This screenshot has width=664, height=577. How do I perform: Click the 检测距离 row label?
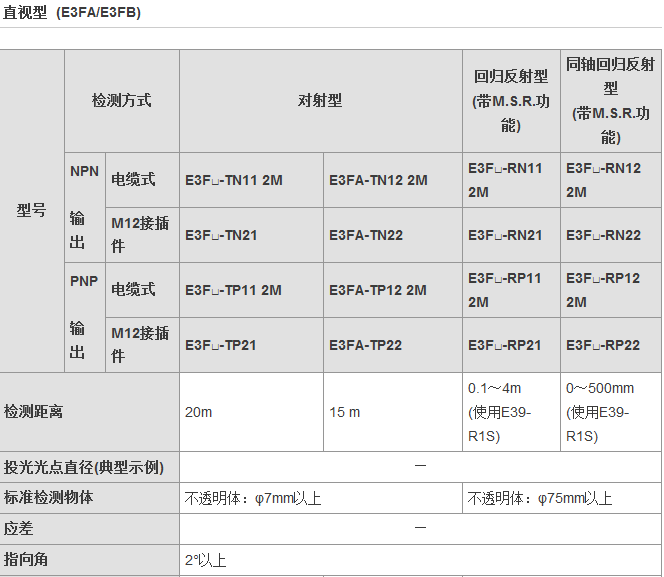click(x=33, y=412)
